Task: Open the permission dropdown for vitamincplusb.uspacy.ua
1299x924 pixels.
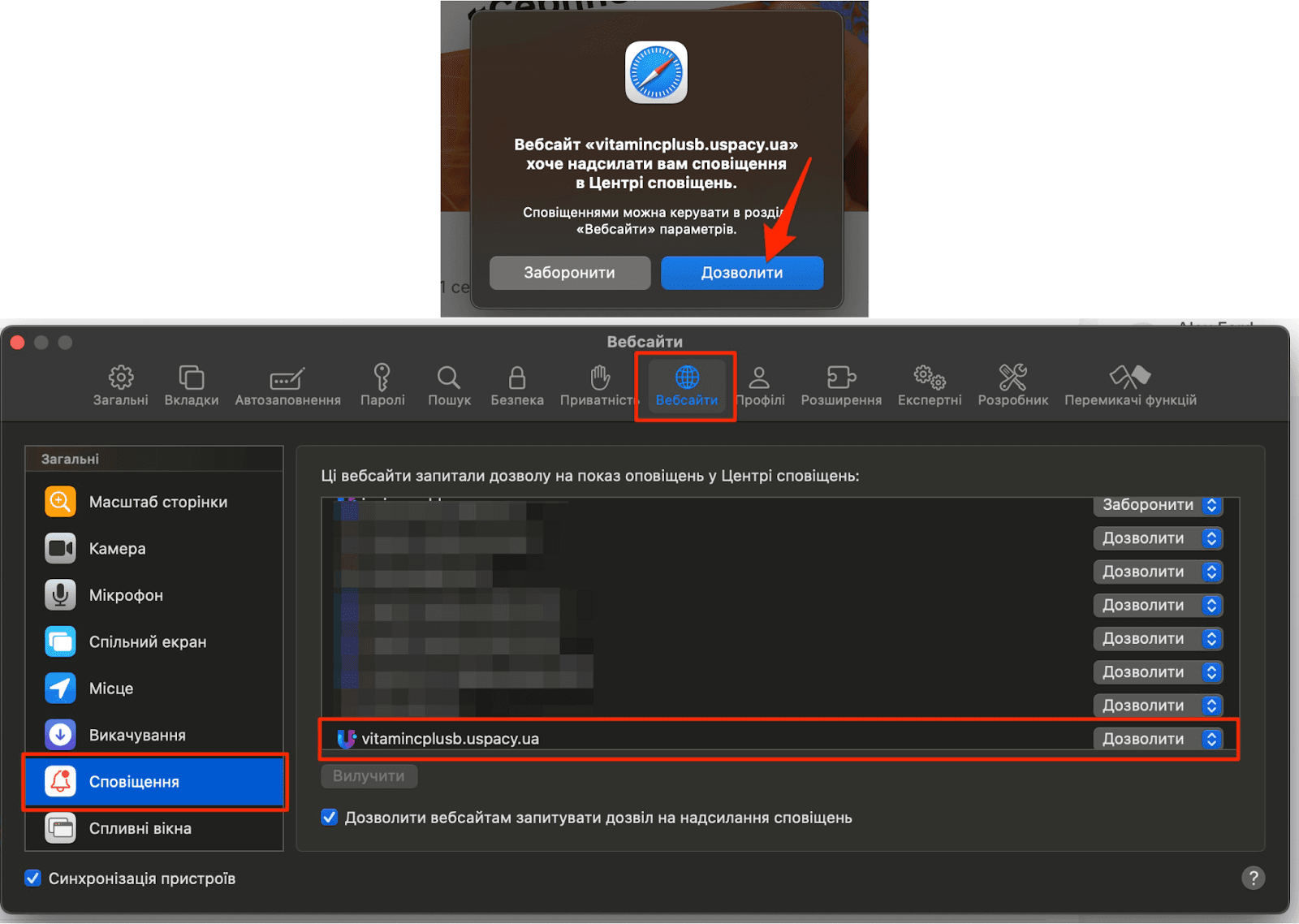Action: click(x=1158, y=739)
